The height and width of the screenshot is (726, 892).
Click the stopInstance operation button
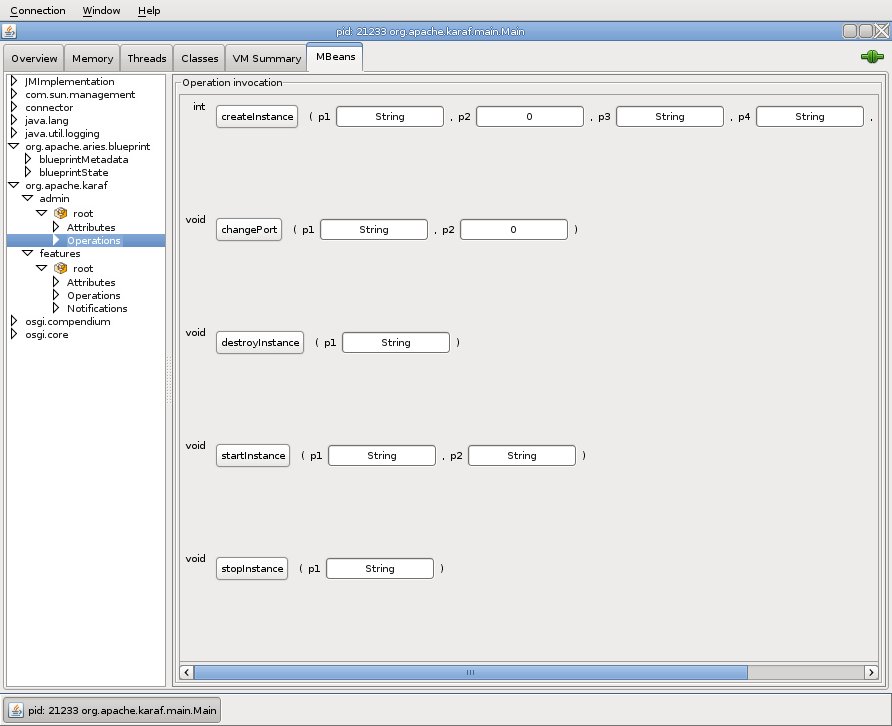coord(251,569)
